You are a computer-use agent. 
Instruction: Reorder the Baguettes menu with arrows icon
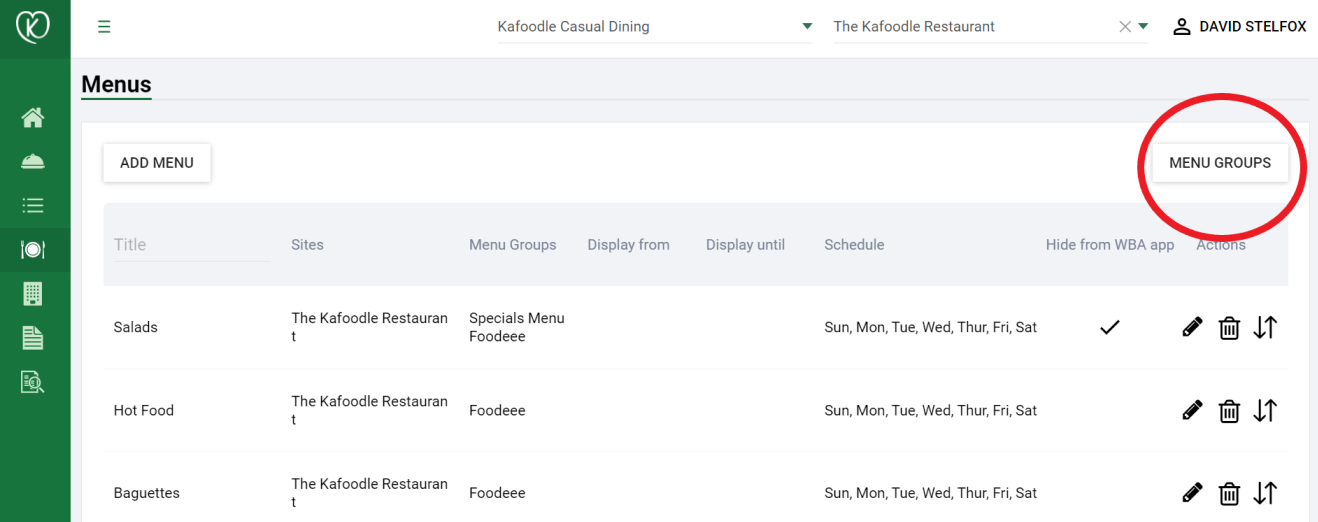(1265, 493)
